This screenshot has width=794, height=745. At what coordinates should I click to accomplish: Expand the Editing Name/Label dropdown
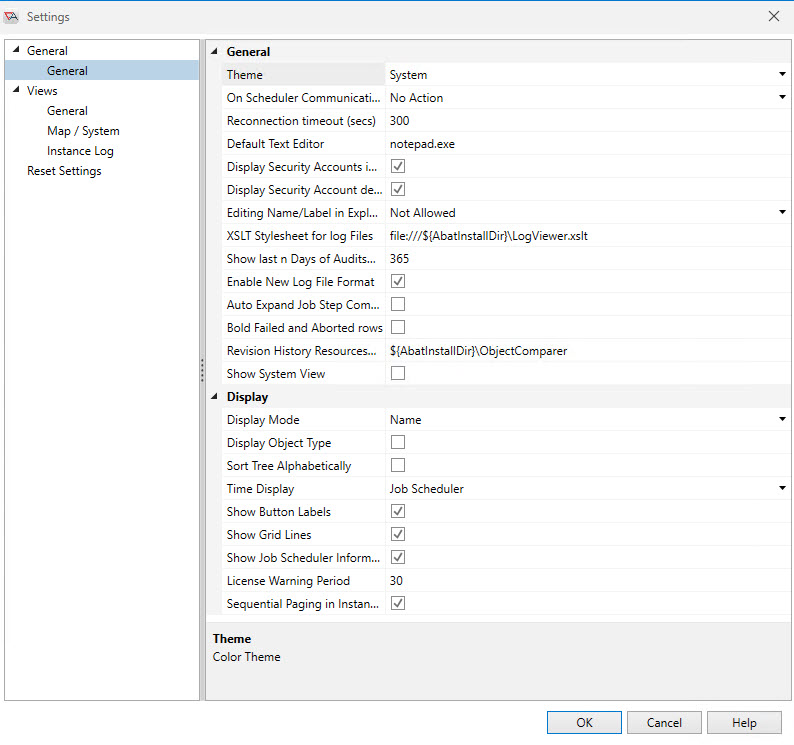782,213
